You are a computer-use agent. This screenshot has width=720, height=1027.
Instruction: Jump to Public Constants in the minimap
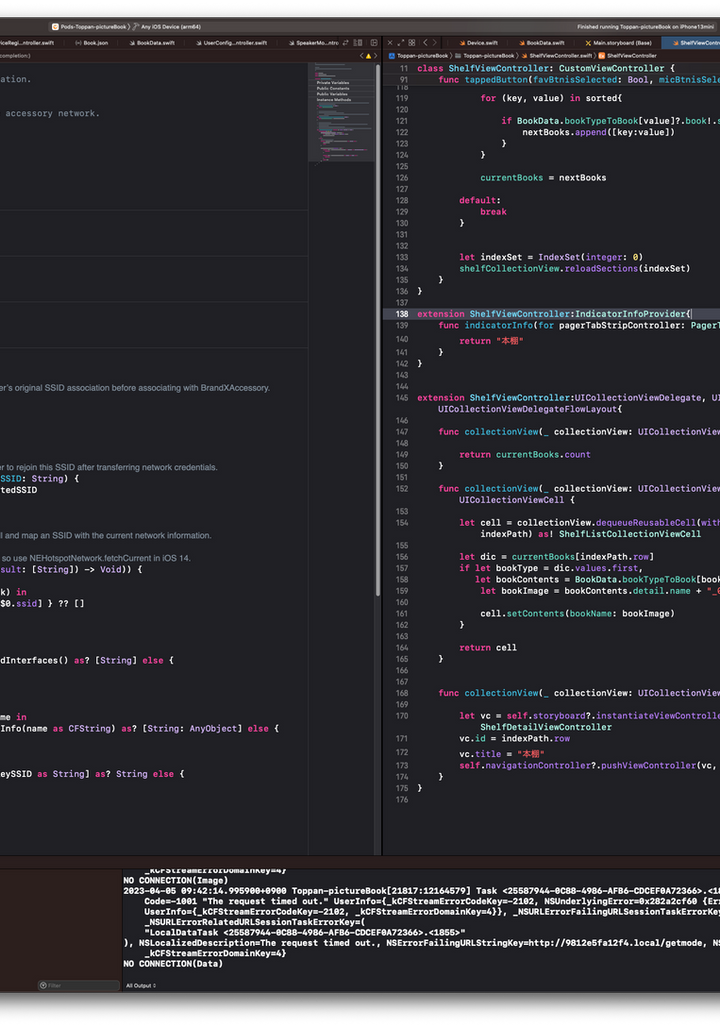pos(333,88)
